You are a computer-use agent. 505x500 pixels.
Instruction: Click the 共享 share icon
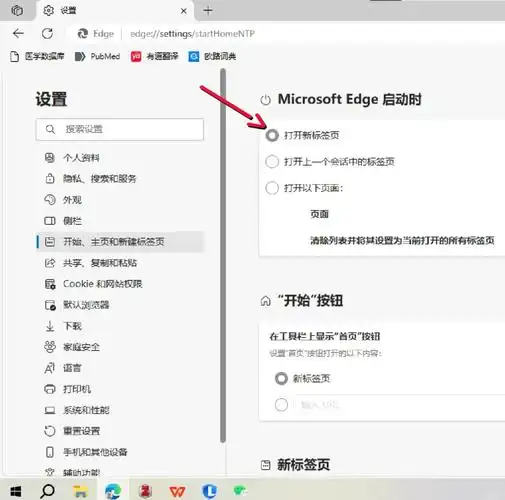click(50, 263)
